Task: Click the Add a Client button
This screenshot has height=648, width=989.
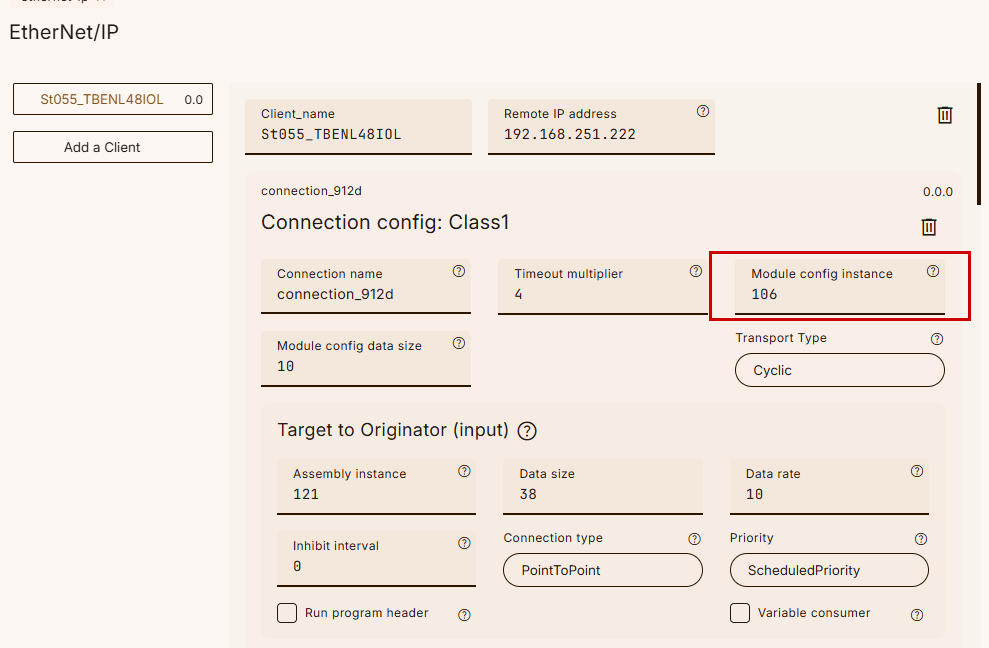Action: 112,147
